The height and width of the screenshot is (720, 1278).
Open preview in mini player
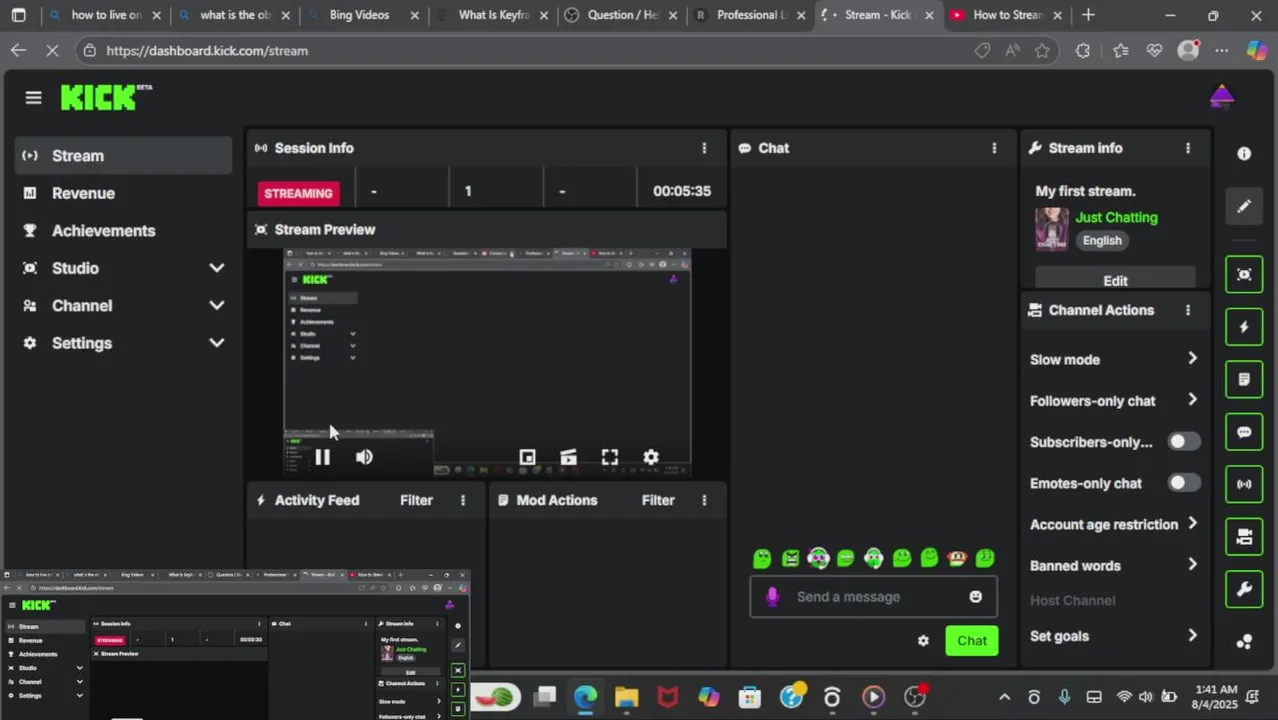coord(527,457)
